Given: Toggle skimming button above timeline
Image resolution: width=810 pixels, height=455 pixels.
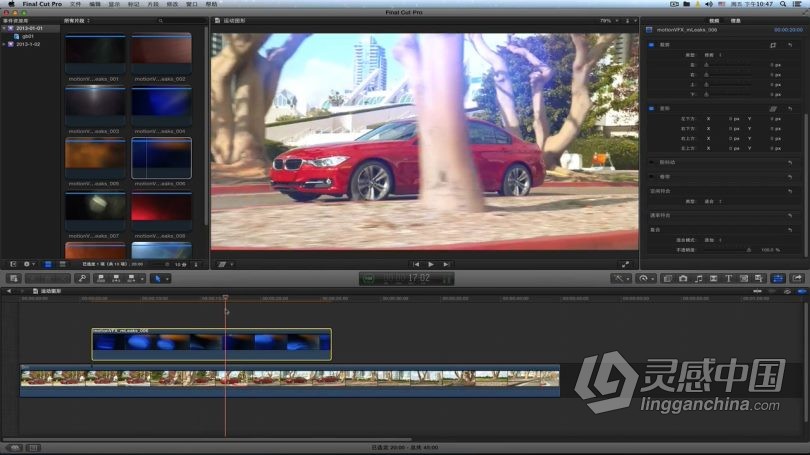Looking at the screenshot, I should point(757,291).
